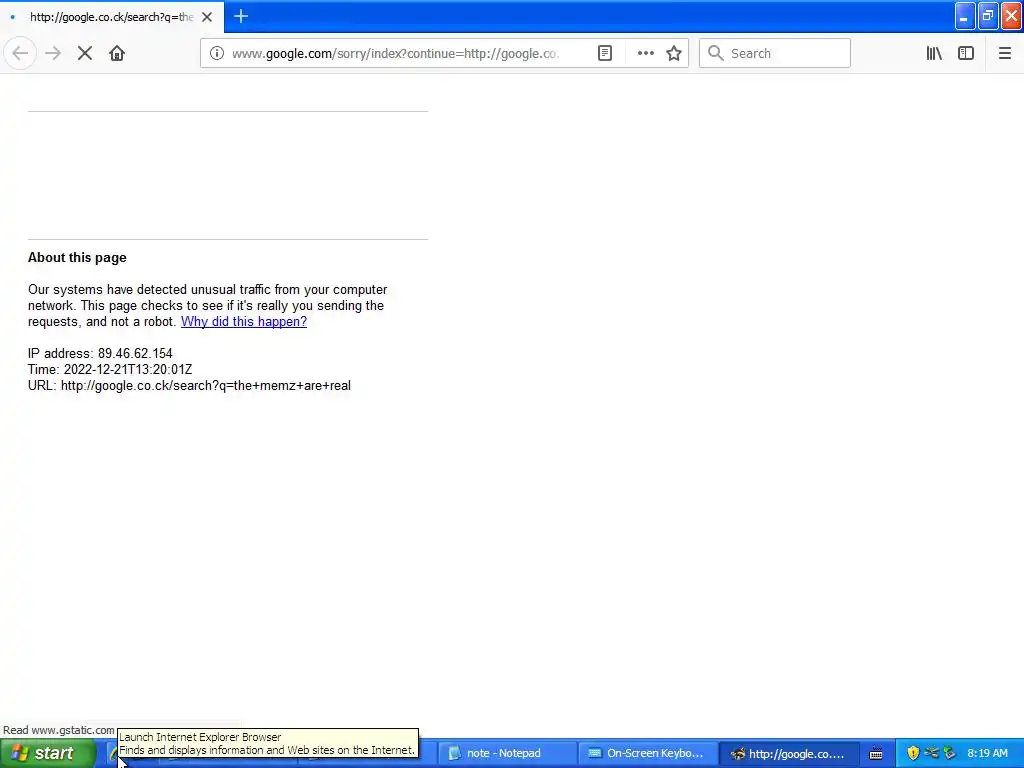
Task: Switch to On-Screen Keyboard in the taskbar
Action: [x=647, y=753]
